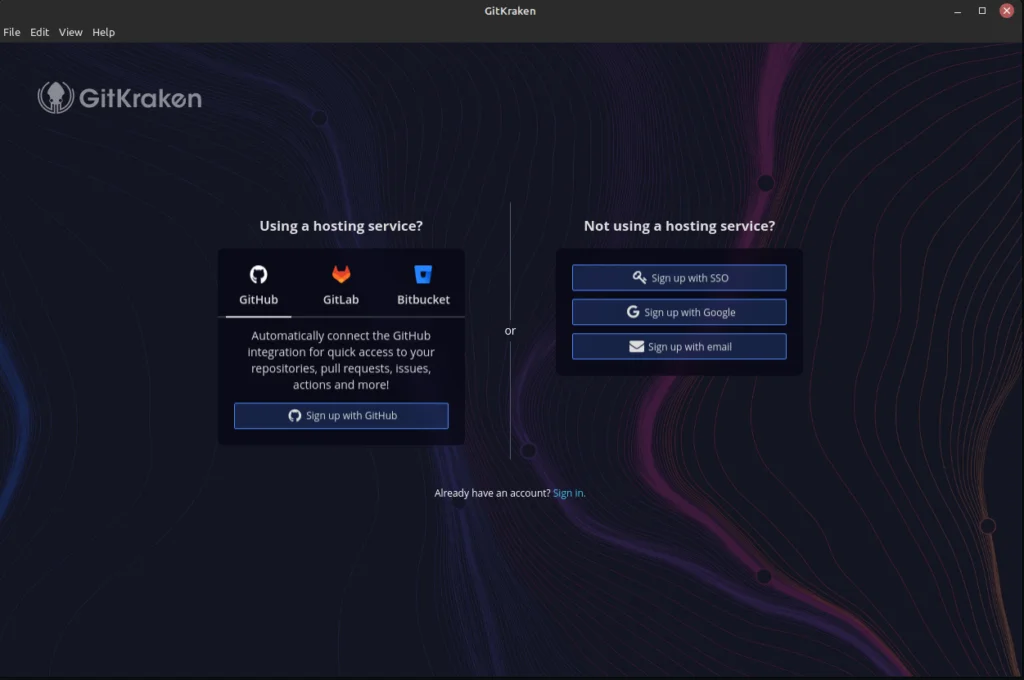
Task: Click the 'Not using a hosting service?' heading
Action: click(x=679, y=226)
